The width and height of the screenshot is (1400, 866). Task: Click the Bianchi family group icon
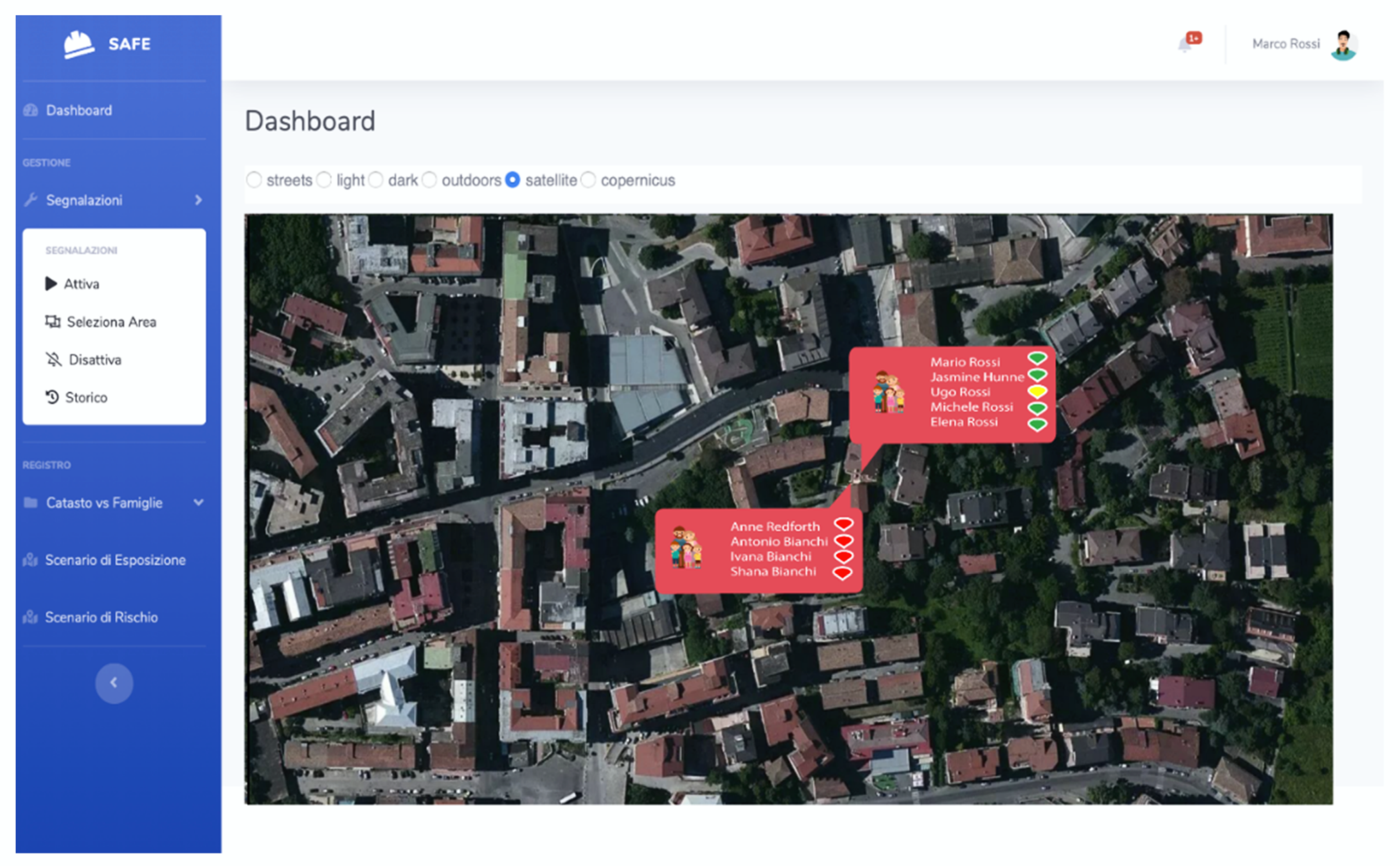686,548
